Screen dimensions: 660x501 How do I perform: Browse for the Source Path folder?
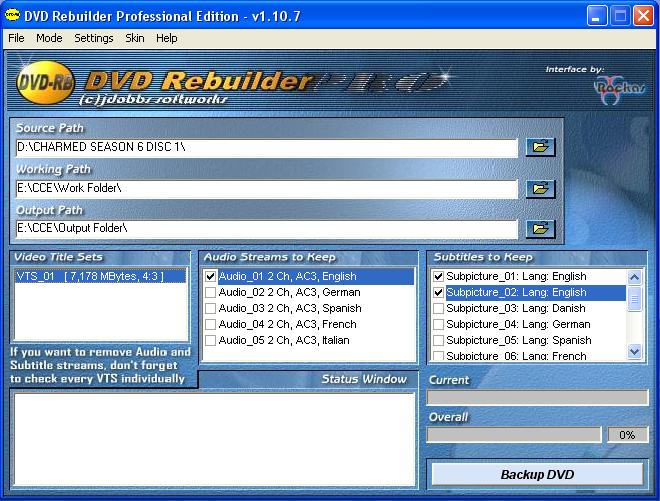tap(540, 147)
